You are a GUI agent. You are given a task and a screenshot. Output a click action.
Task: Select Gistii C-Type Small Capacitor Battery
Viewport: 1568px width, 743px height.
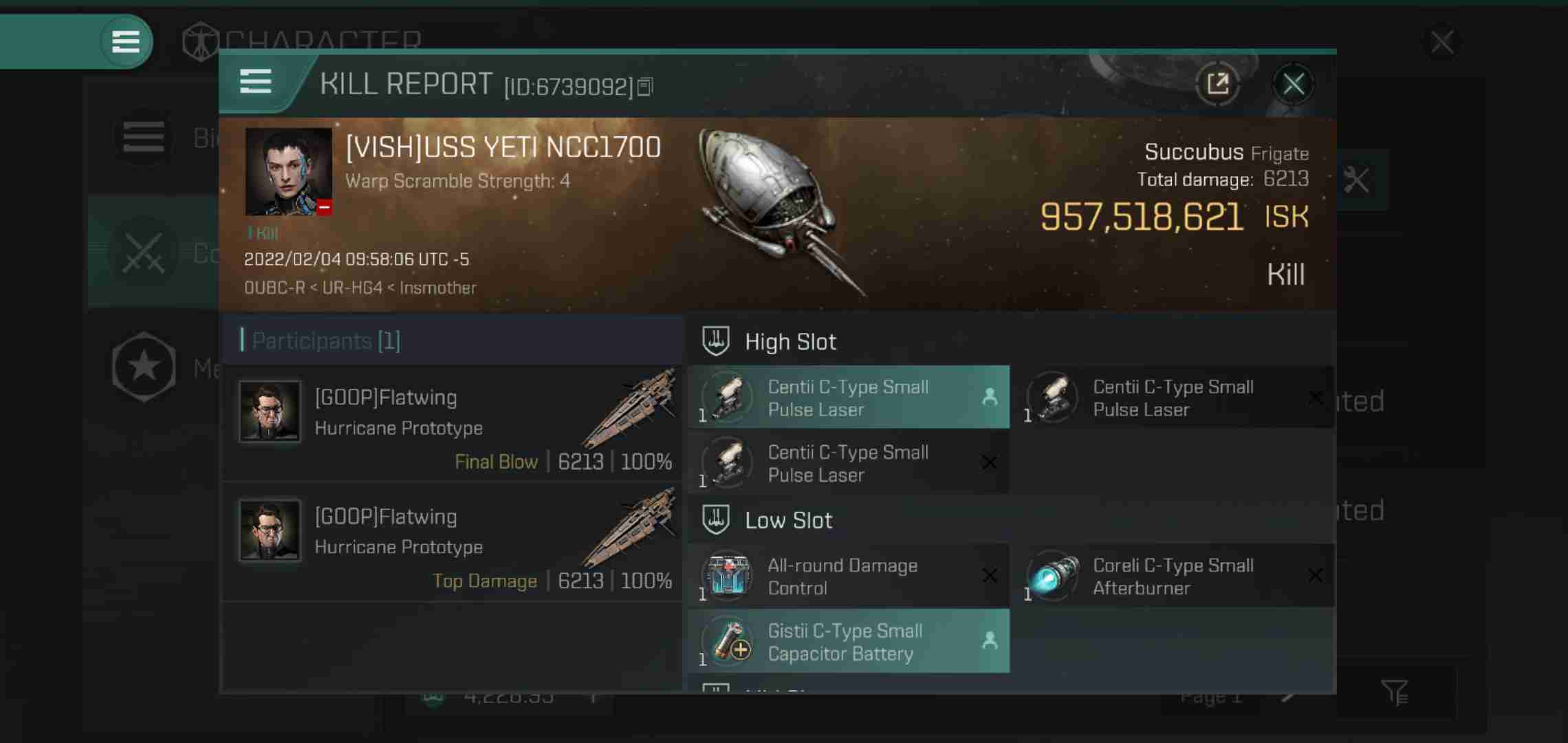click(x=848, y=641)
